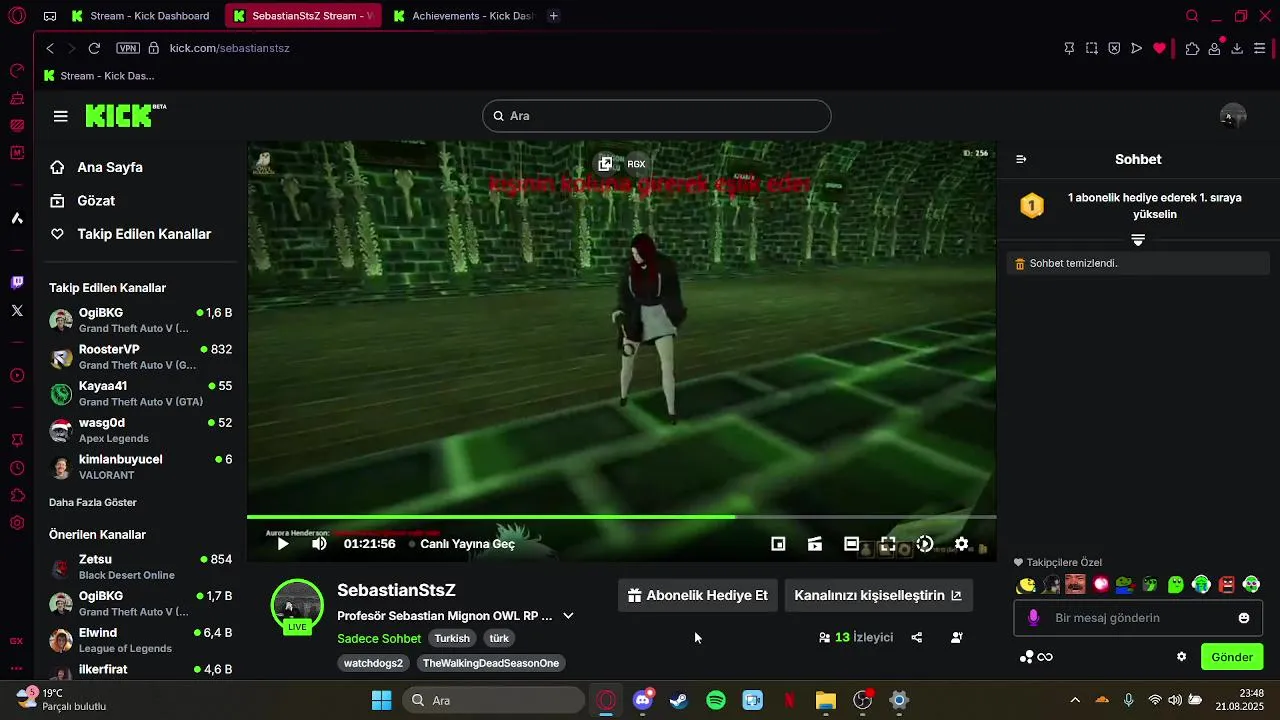The width and height of the screenshot is (1280, 720).
Task: Open Twitch in Opera sidebar
Action: [x=17, y=283]
